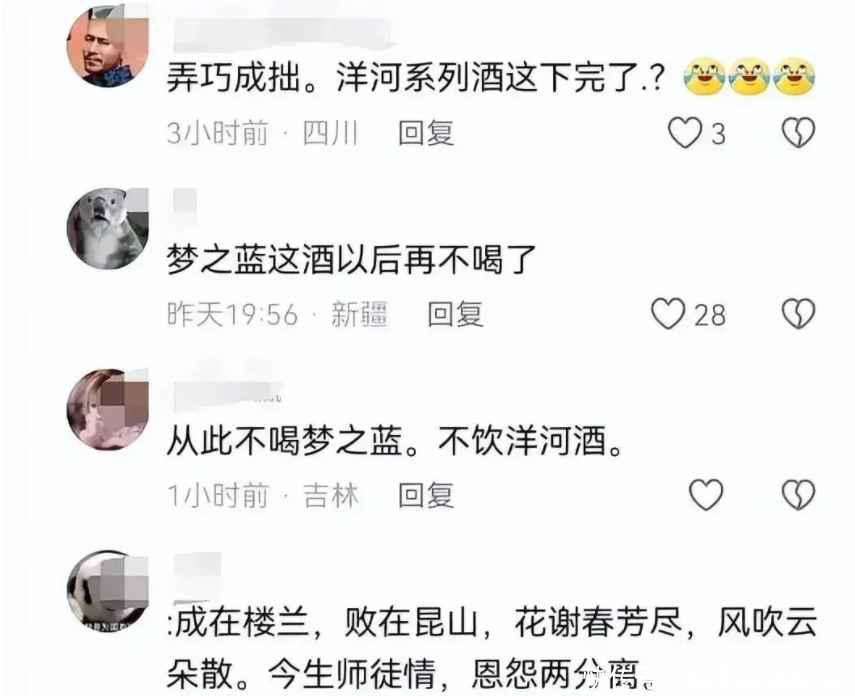
Task: Tap the like count 28
Action: point(709,315)
